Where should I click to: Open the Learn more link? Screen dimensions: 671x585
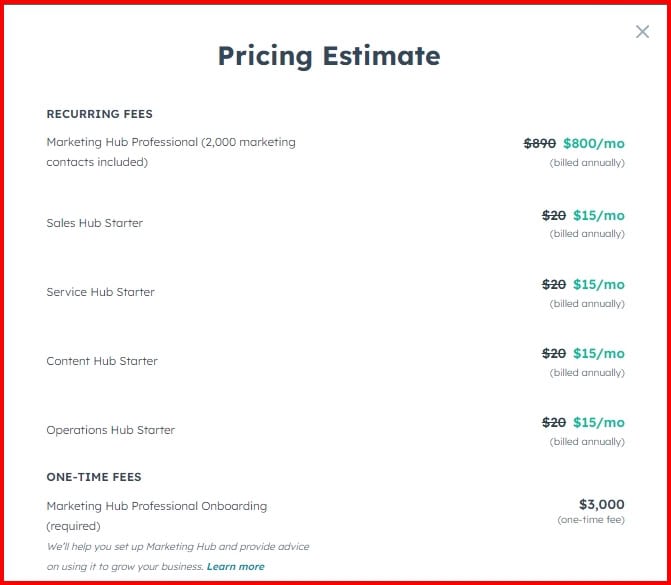tap(236, 567)
